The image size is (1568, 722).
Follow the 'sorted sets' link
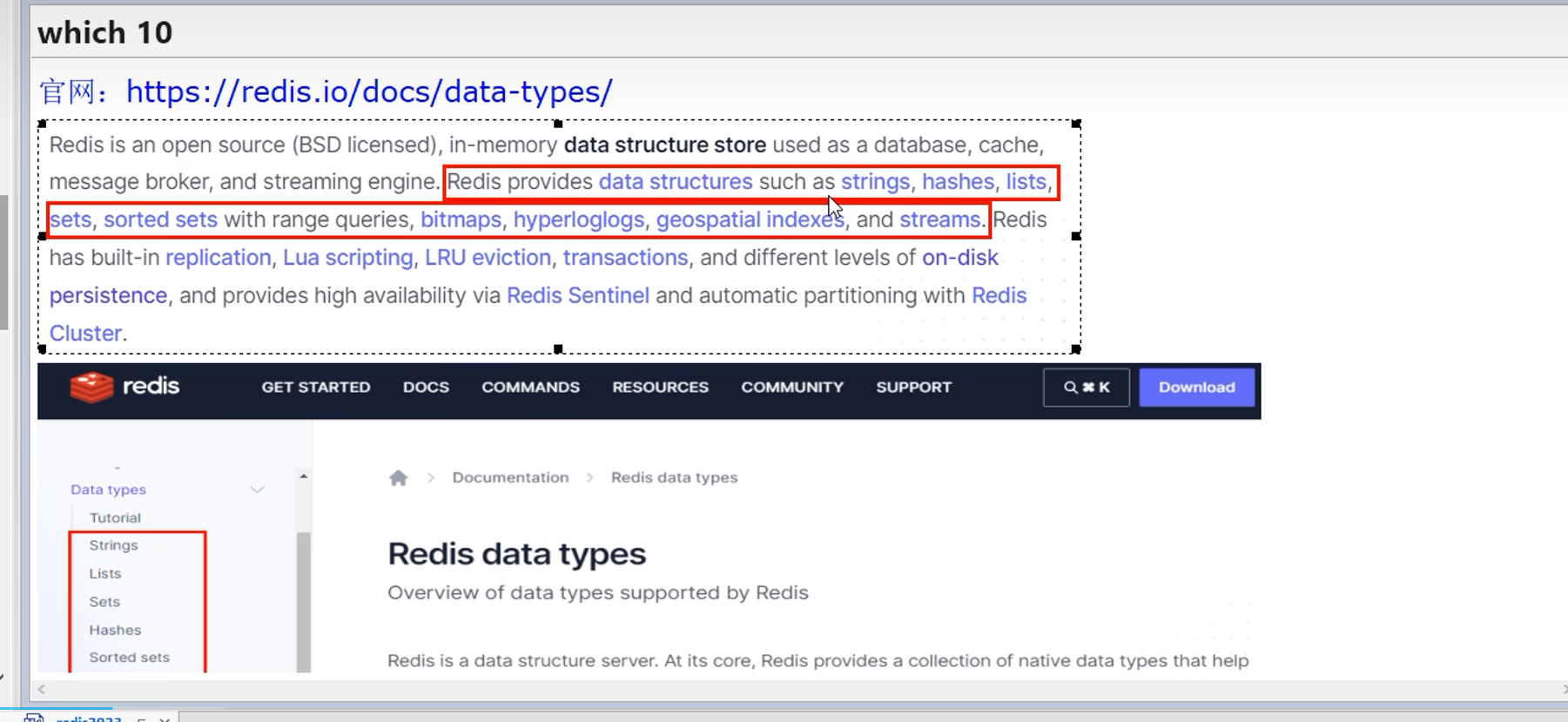pyautogui.click(x=160, y=219)
